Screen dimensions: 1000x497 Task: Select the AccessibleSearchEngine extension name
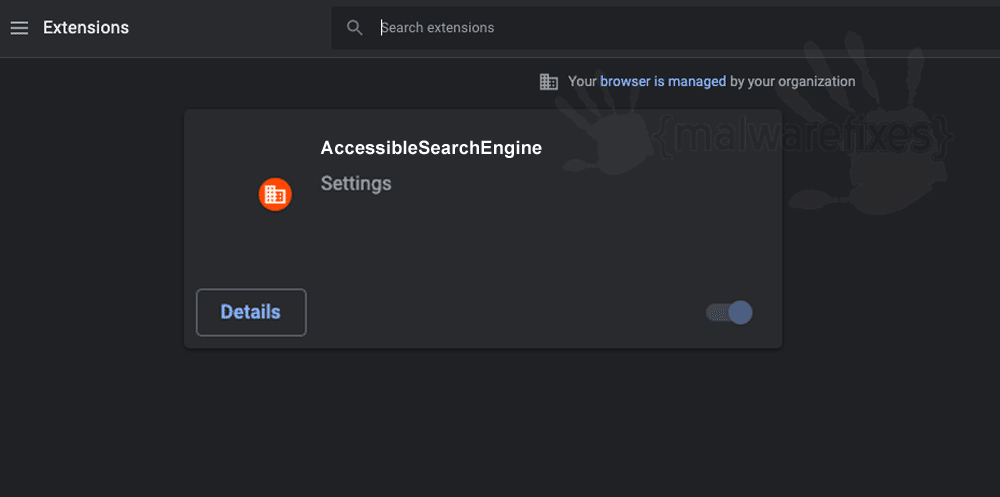point(431,148)
